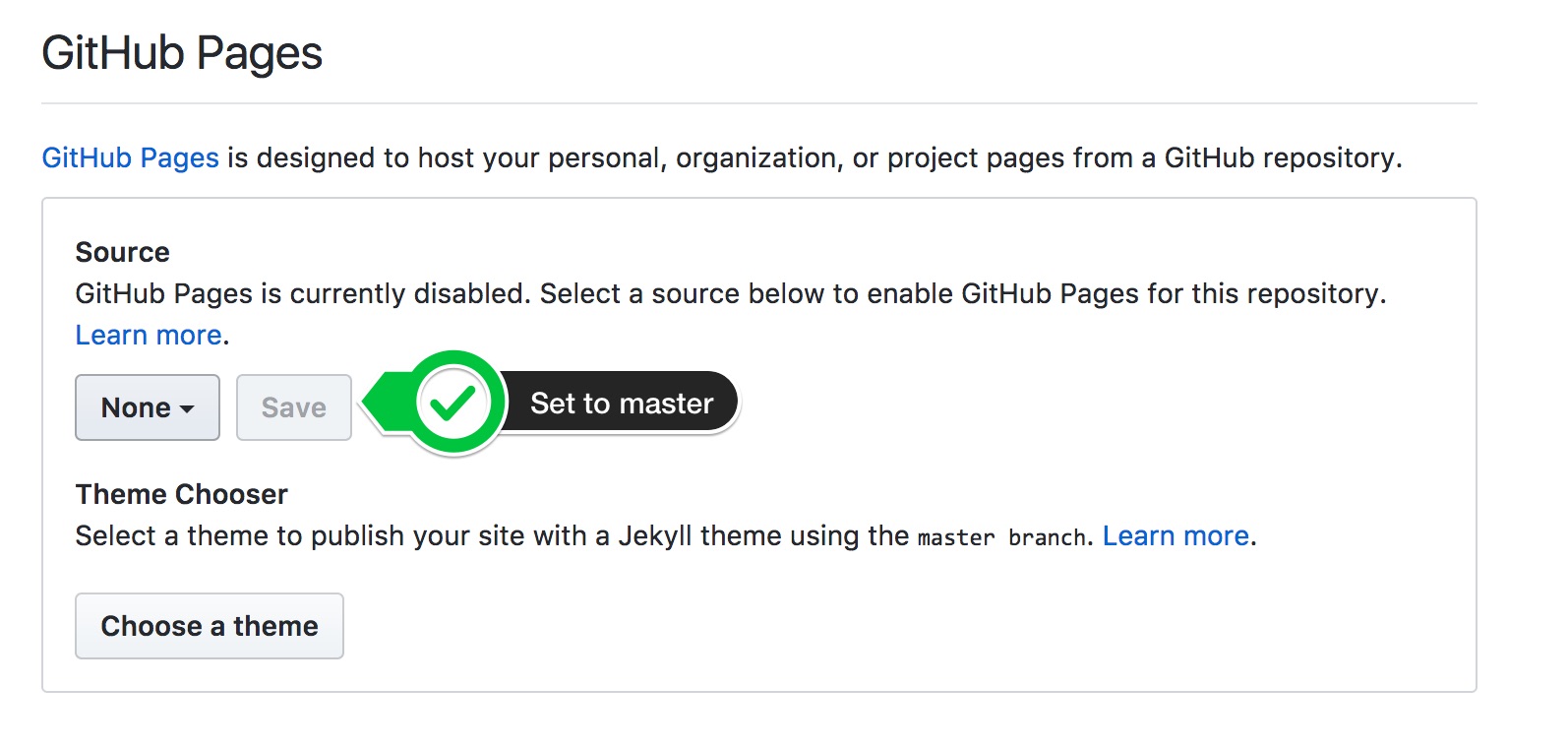The width and height of the screenshot is (1568, 748).
Task: Click the Theme Chooser section heading
Action: coord(182,494)
